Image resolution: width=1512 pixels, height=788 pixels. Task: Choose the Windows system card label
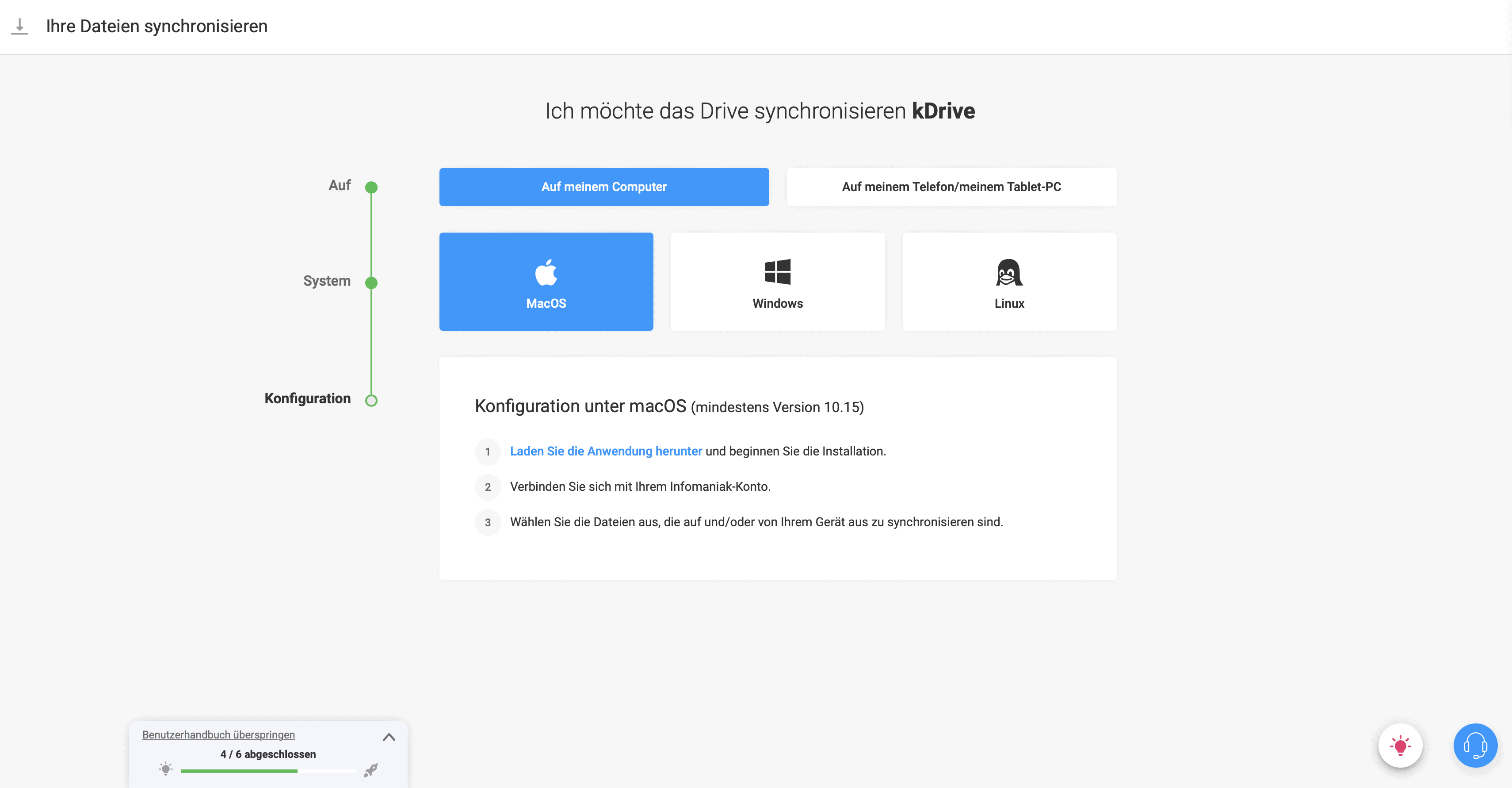point(777,304)
